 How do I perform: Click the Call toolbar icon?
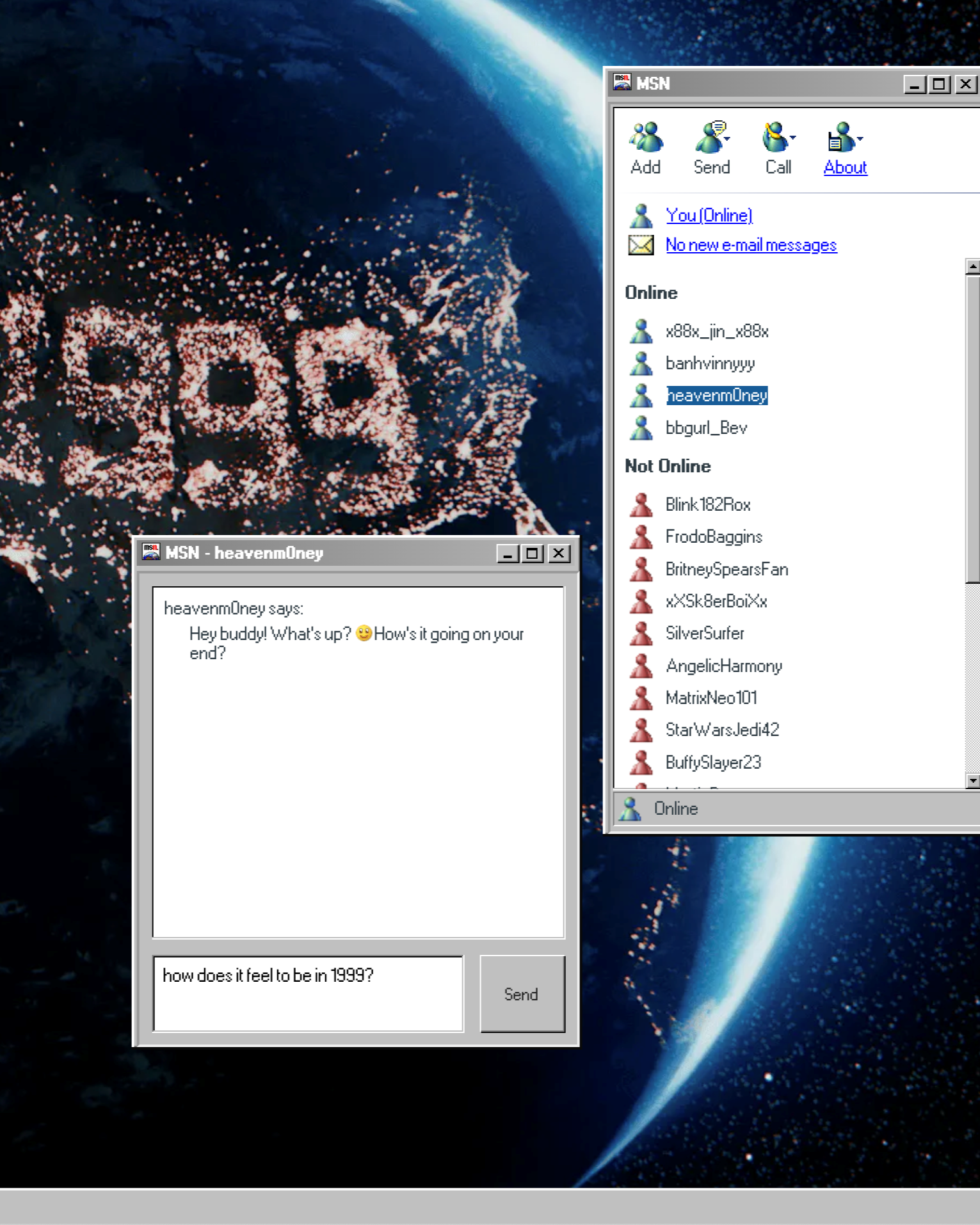(x=775, y=137)
